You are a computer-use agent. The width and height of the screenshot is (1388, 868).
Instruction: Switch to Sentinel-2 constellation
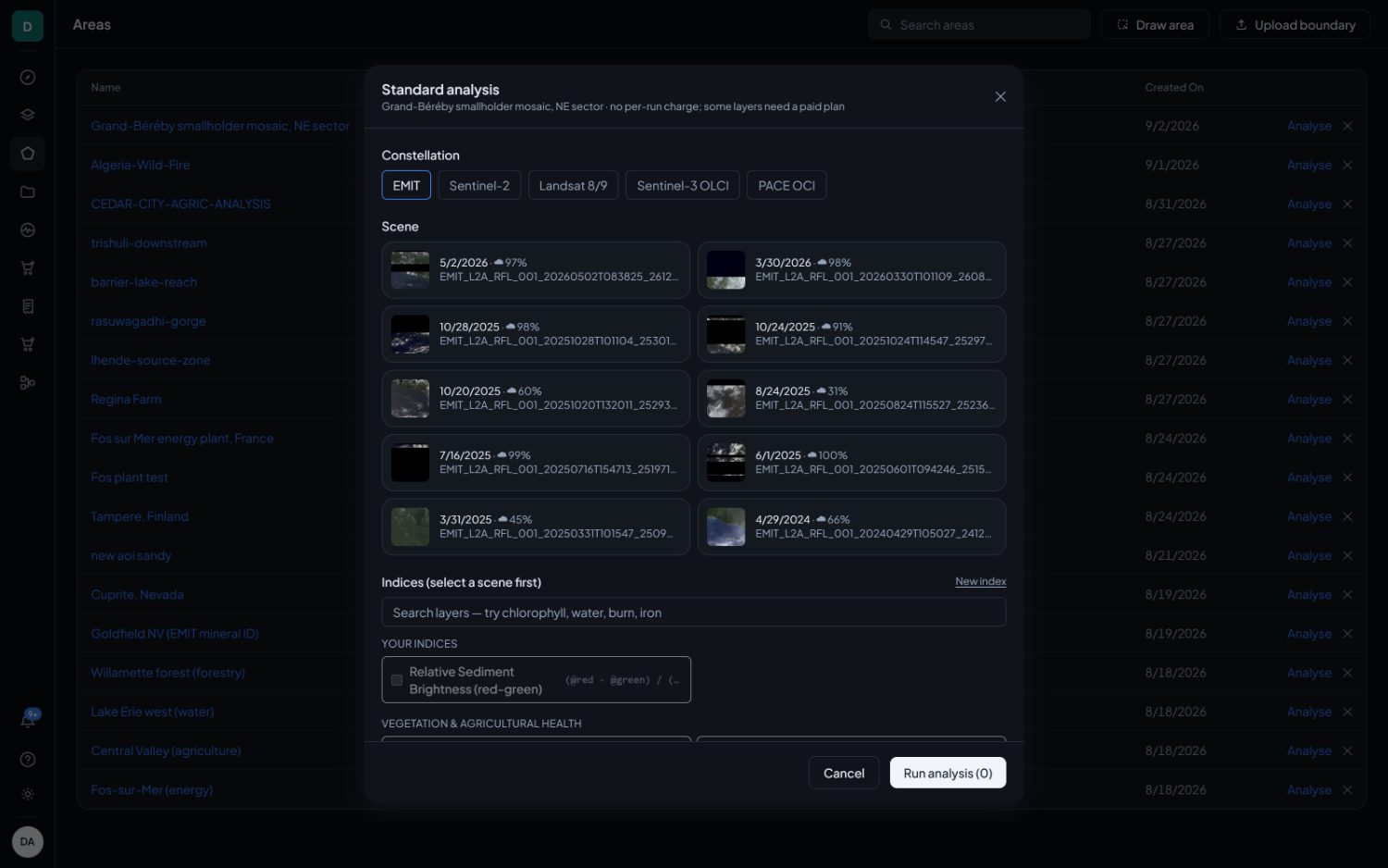pyautogui.click(x=479, y=185)
